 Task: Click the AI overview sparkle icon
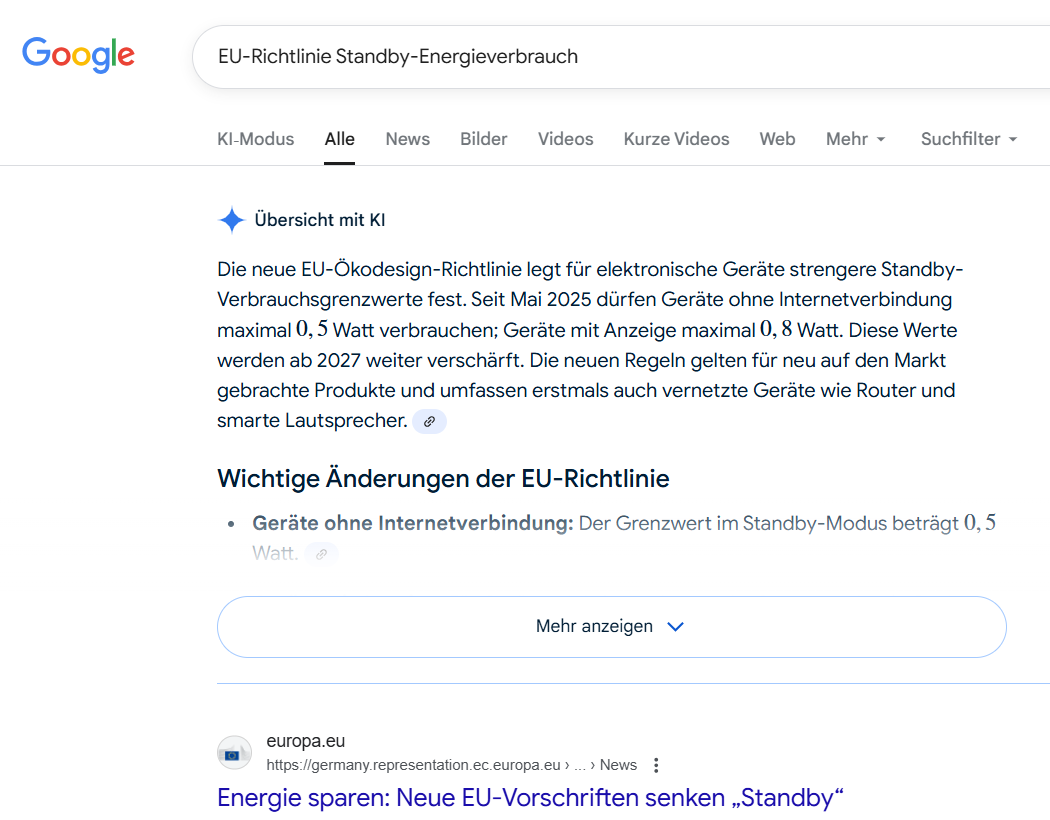click(232, 220)
